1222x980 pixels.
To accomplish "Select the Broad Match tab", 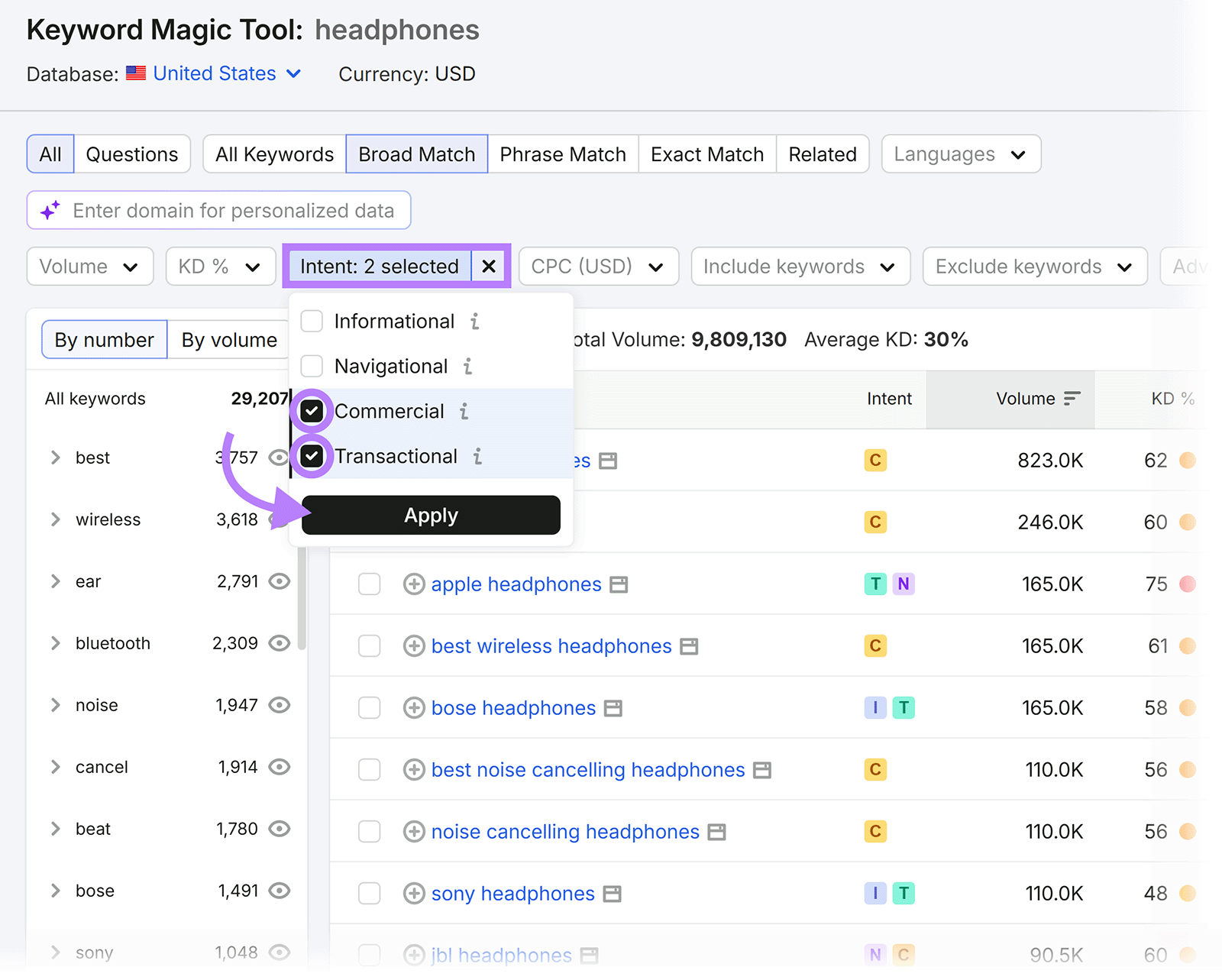I will (417, 154).
